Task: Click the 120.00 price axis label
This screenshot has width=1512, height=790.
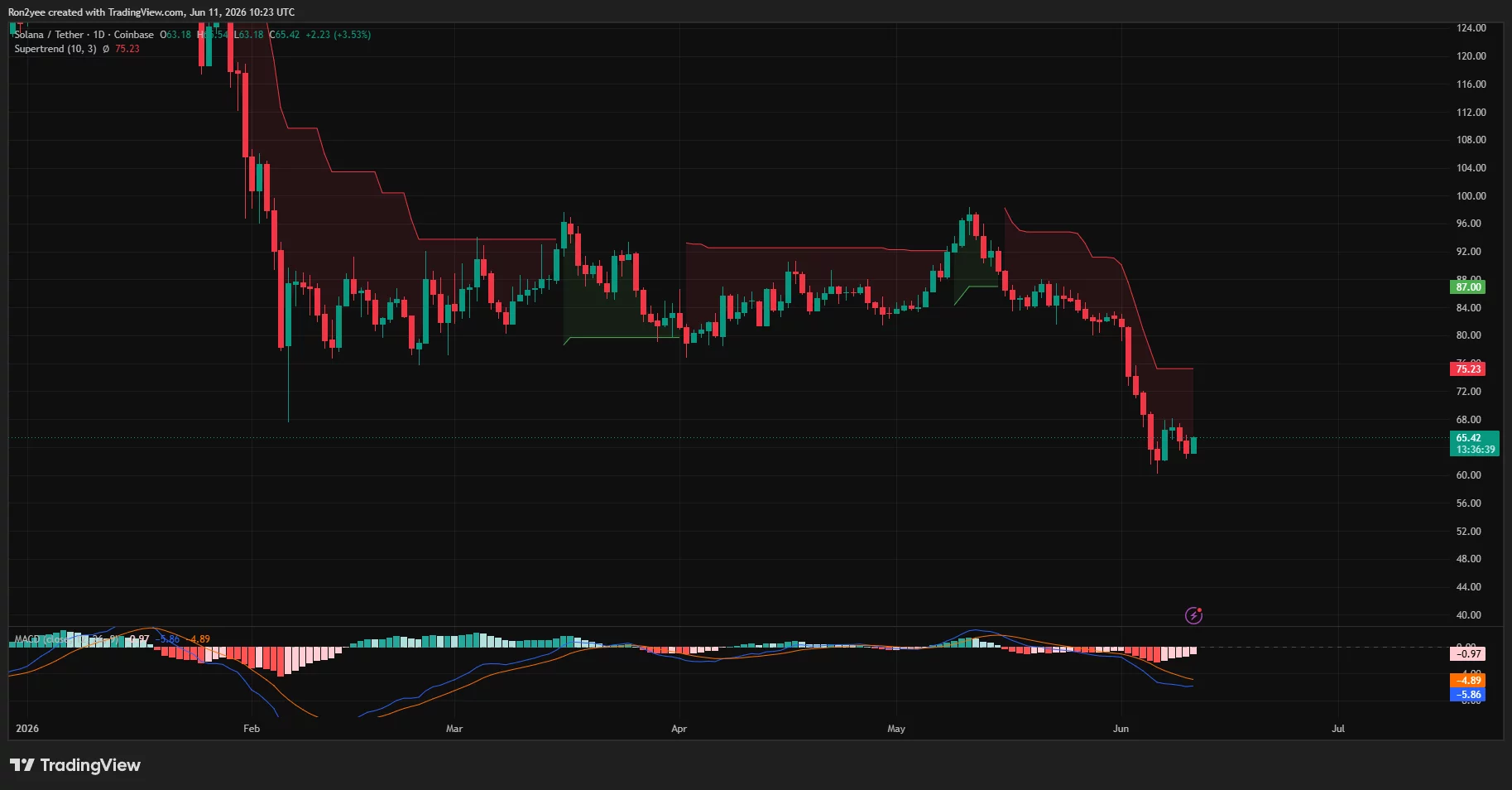Action: 1471,56
